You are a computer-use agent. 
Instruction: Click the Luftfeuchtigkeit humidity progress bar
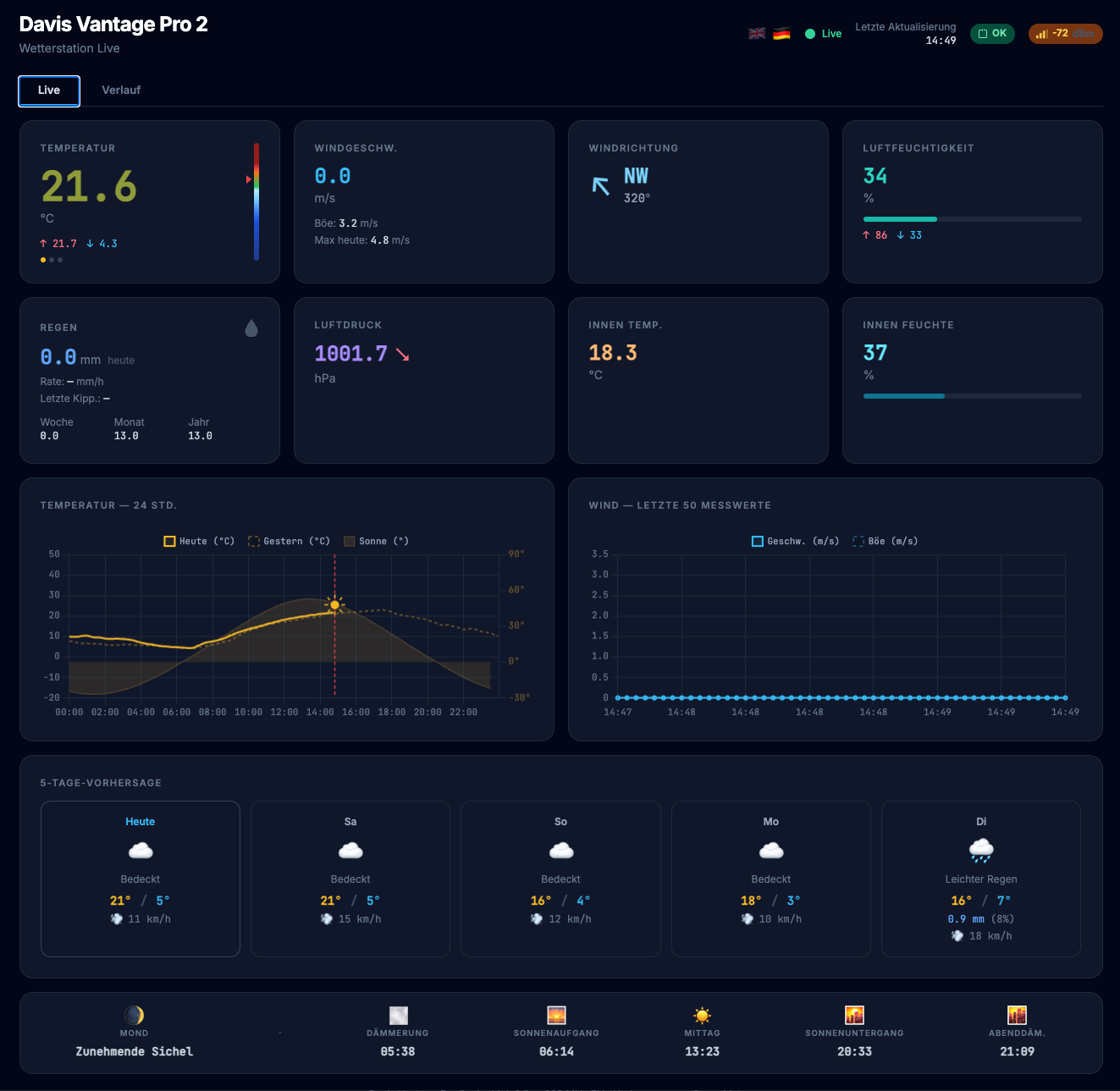point(972,219)
